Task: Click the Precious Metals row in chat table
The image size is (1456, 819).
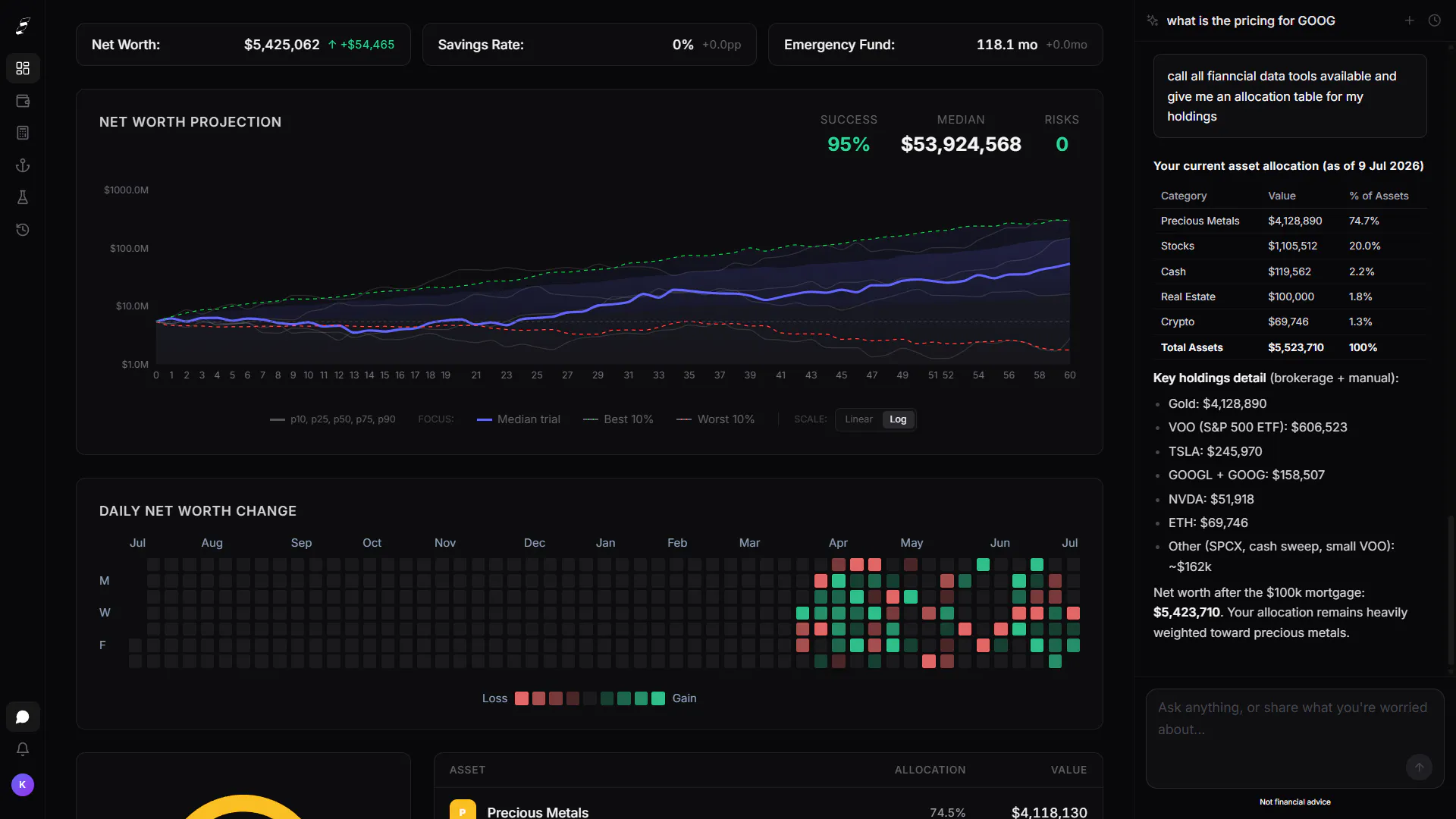Action: point(1290,221)
